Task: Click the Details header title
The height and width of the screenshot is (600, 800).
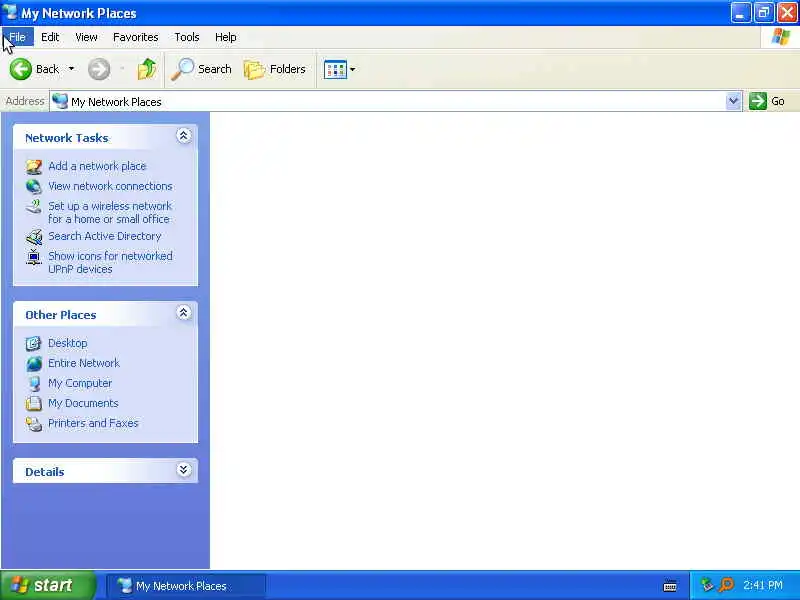Action: pos(45,472)
